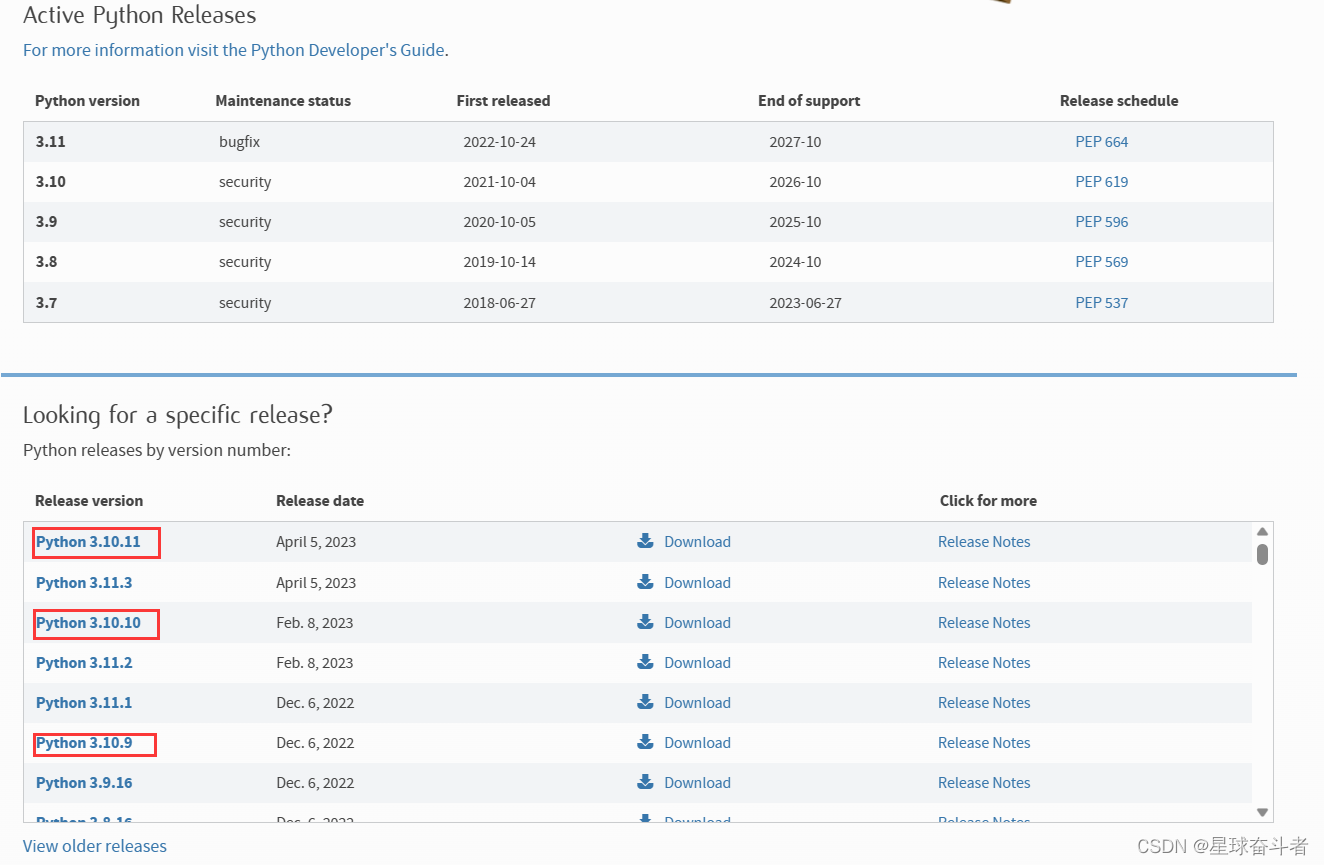
Task: Click Looking for a specific release heading
Action: click(x=178, y=415)
